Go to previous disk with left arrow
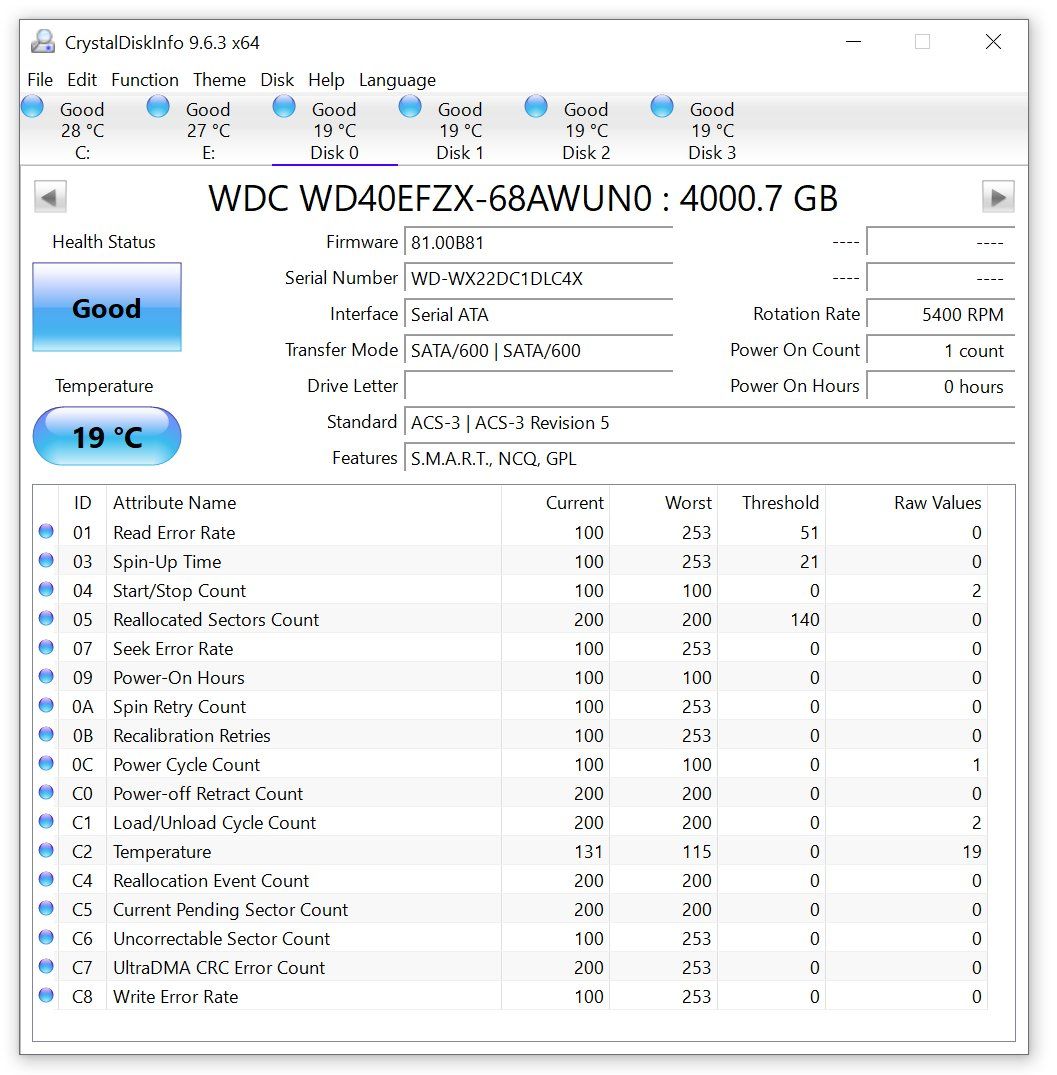Image resolution: width=1057 pixels, height=1075 pixels. pyautogui.click(x=50, y=197)
